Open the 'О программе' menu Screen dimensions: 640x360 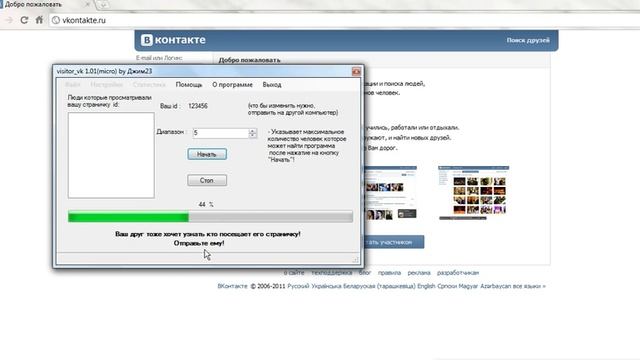point(232,85)
